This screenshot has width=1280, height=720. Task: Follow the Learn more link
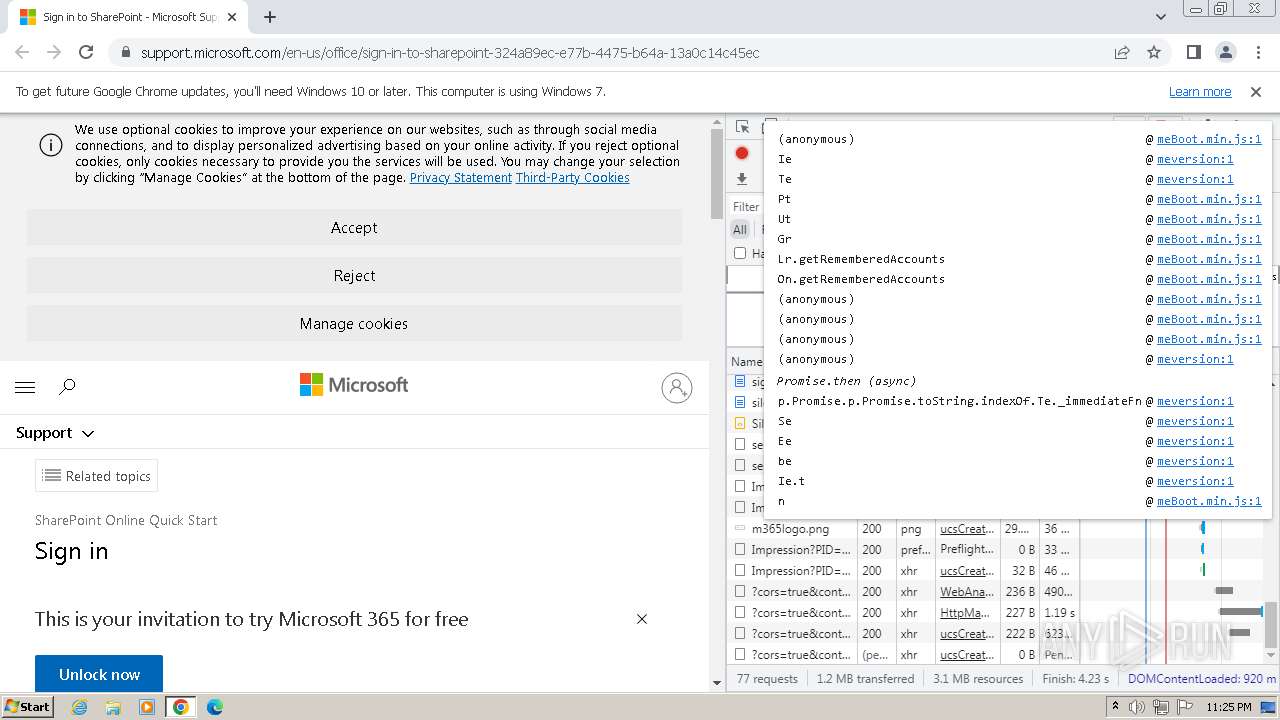1200,91
